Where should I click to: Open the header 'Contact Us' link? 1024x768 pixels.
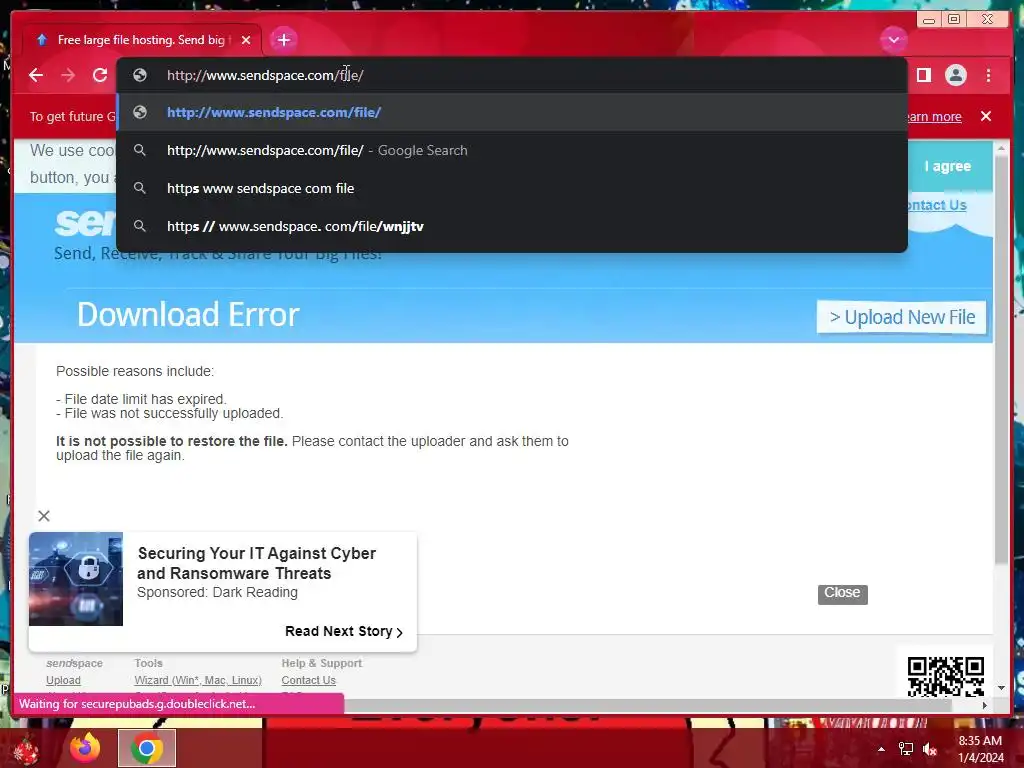(x=937, y=205)
